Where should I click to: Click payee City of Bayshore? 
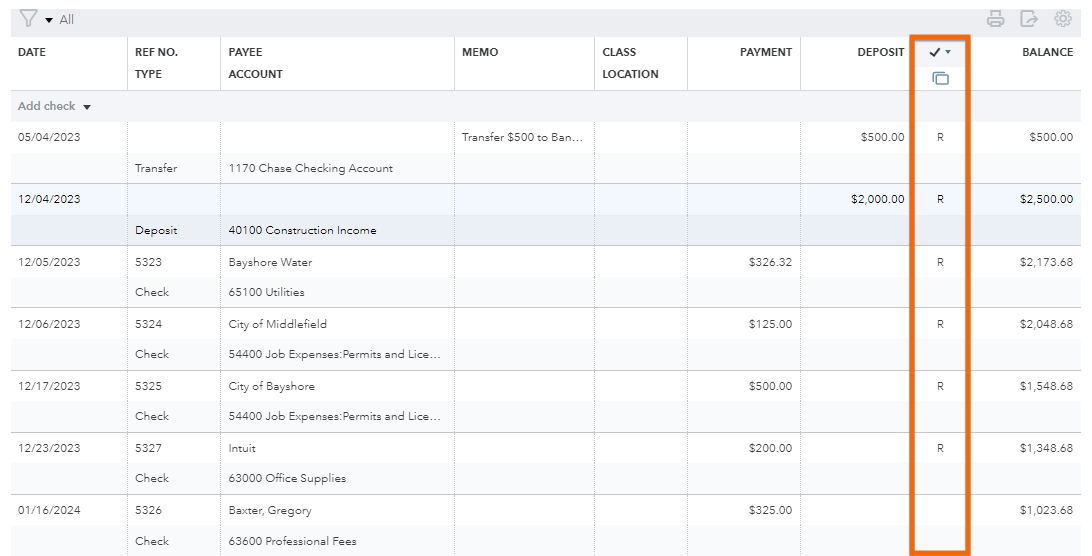[x=272, y=386]
